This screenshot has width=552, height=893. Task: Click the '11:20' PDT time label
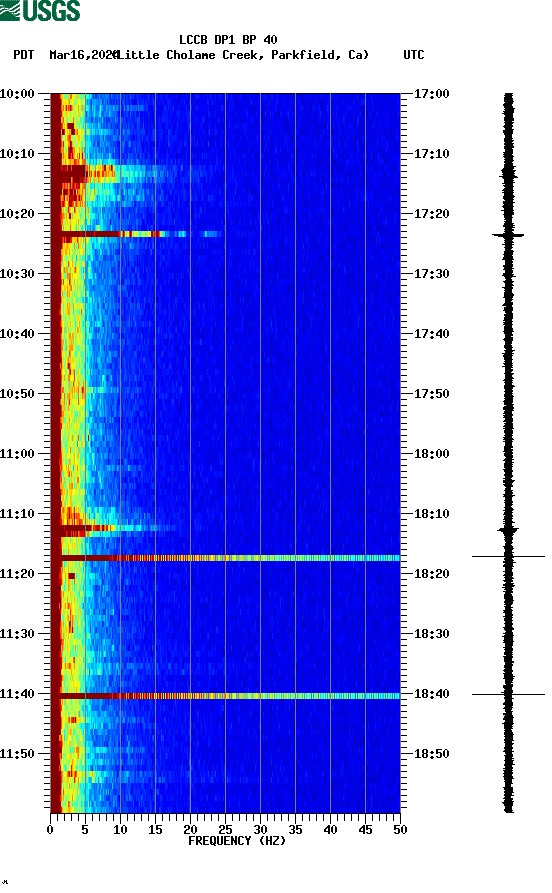click(x=18, y=574)
